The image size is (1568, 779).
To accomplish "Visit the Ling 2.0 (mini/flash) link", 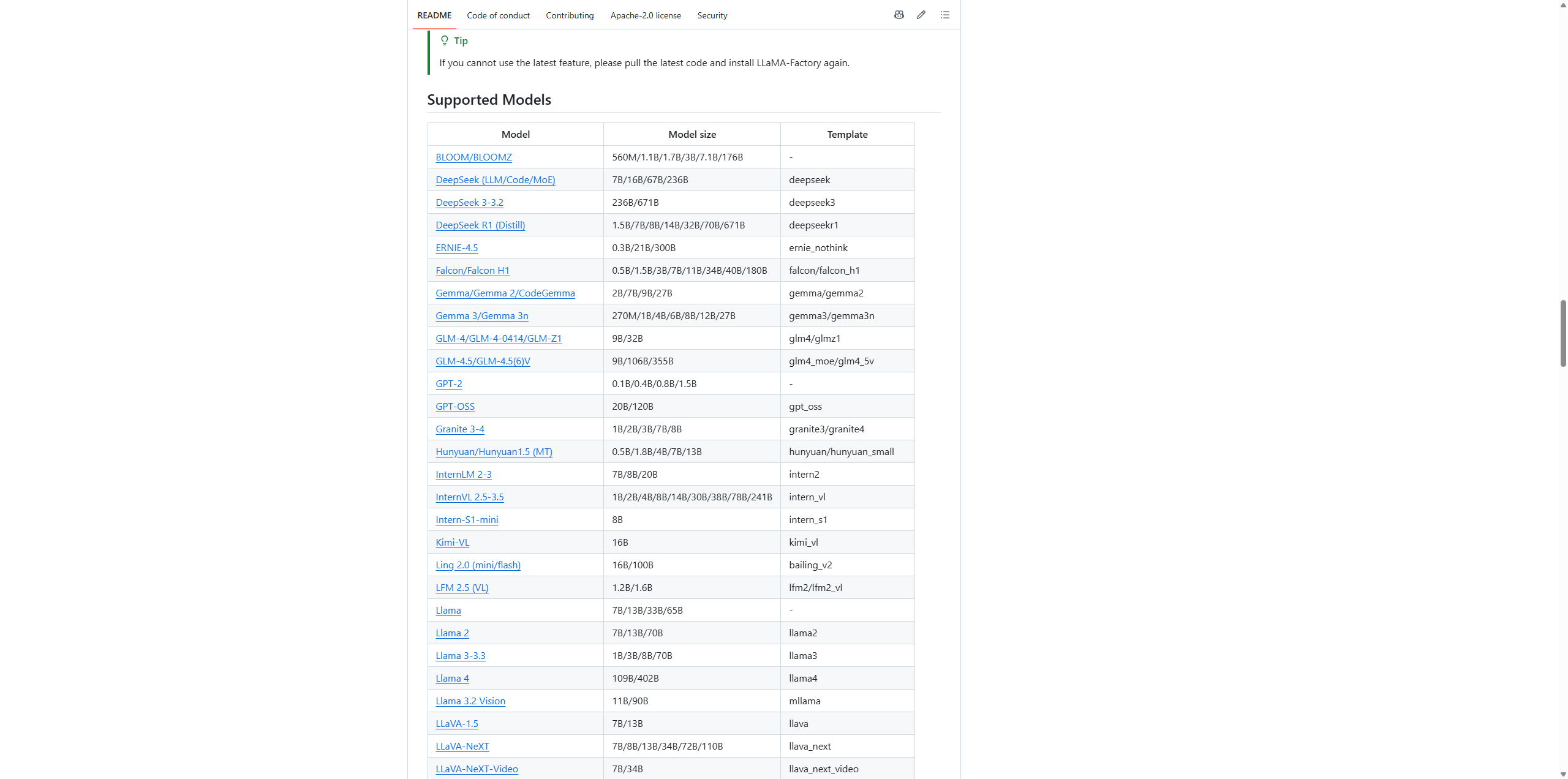I will (x=478, y=565).
